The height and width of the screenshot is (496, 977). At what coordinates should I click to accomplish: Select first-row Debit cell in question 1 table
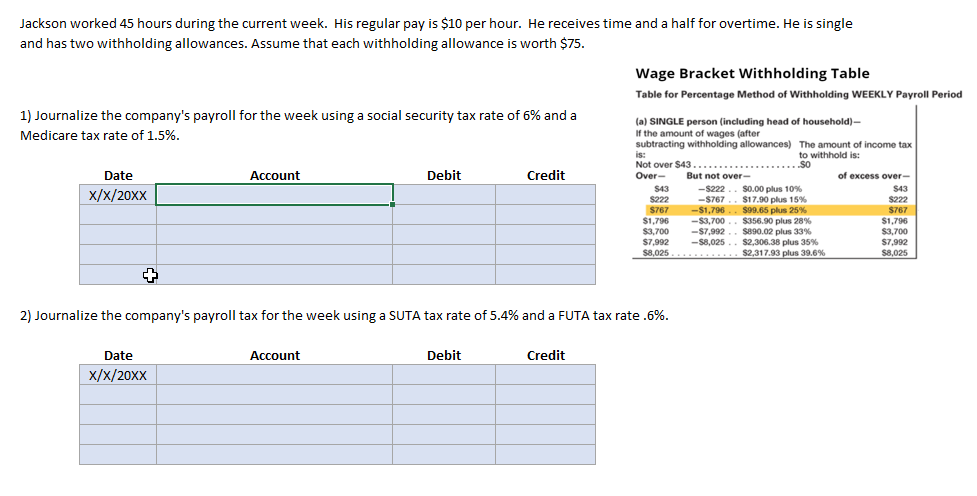pos(444,194)
